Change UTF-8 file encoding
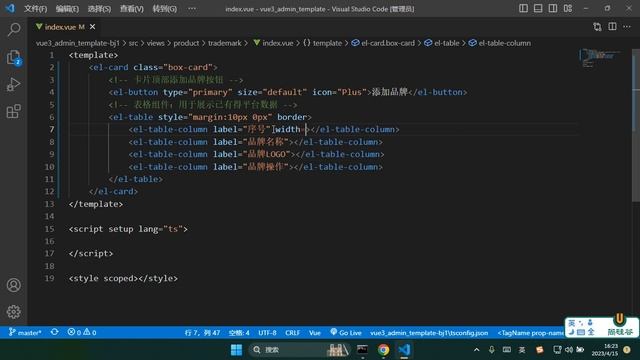This screenshot has width=640, height=360. point(267,333)
